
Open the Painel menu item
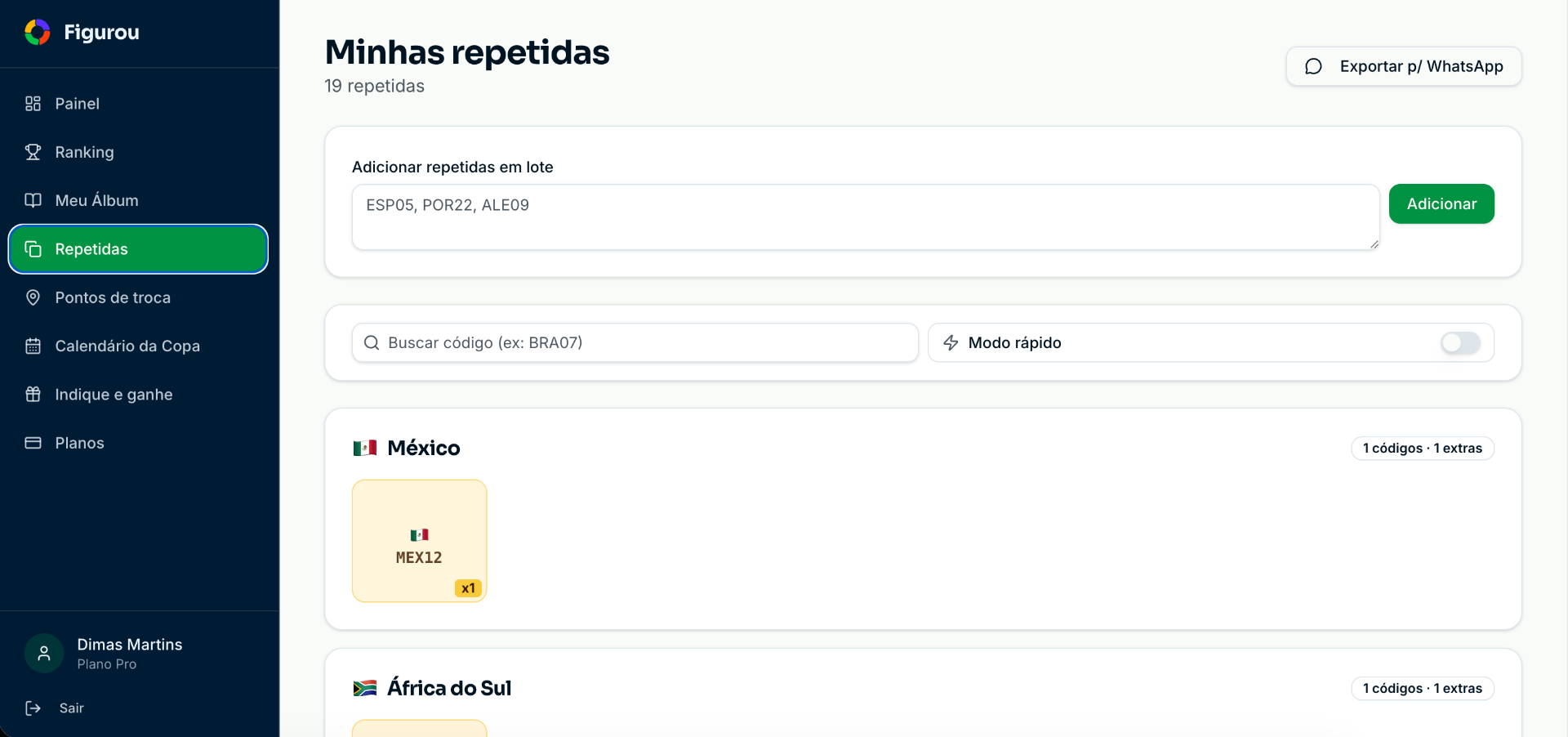click(x=138, y=104)
